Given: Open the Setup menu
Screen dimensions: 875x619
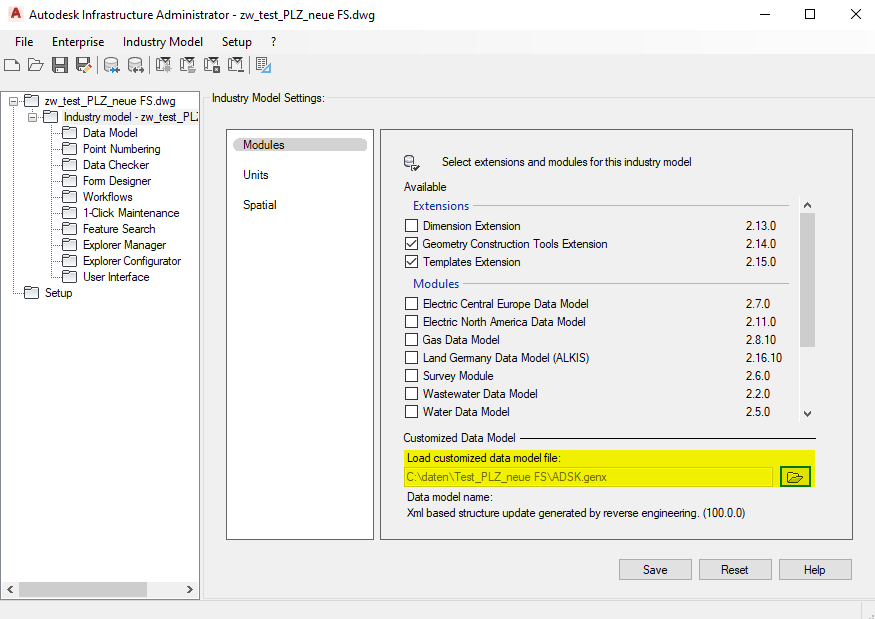Looking at the screenshot, I should pyautogui.click(x=237, y=42).
